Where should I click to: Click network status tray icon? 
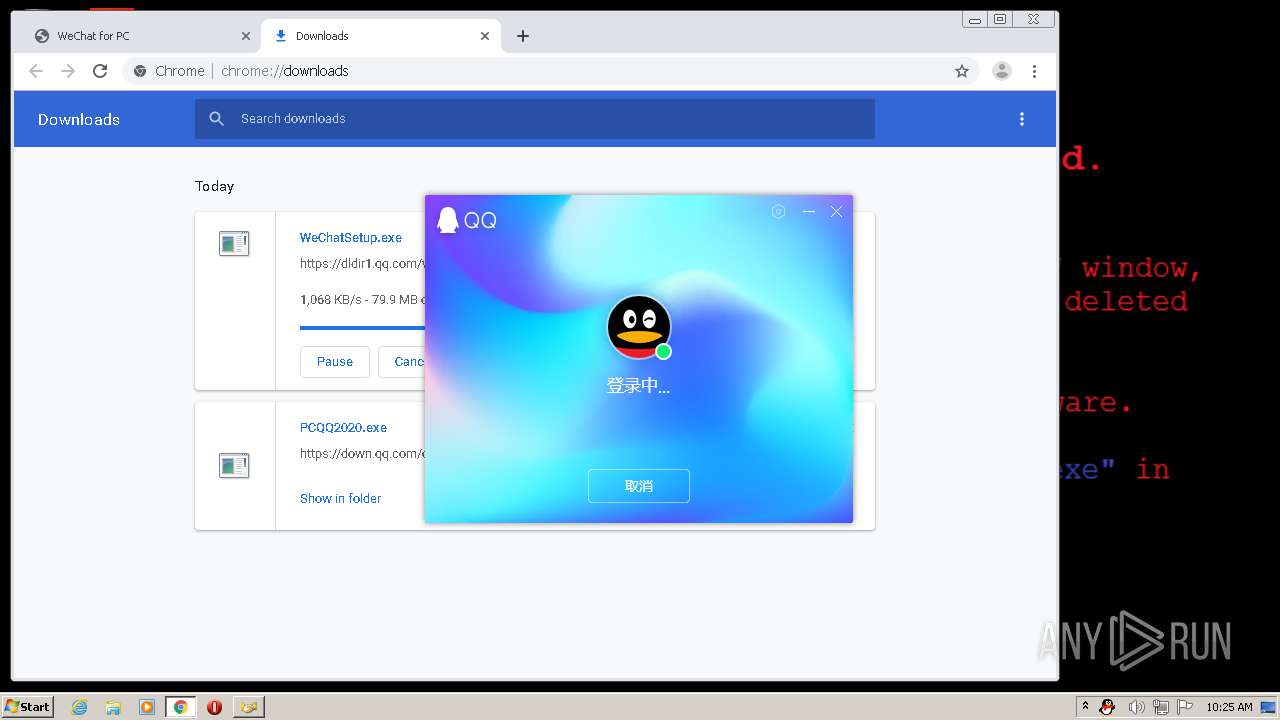pyautogui.click(x=1161, y=707)
